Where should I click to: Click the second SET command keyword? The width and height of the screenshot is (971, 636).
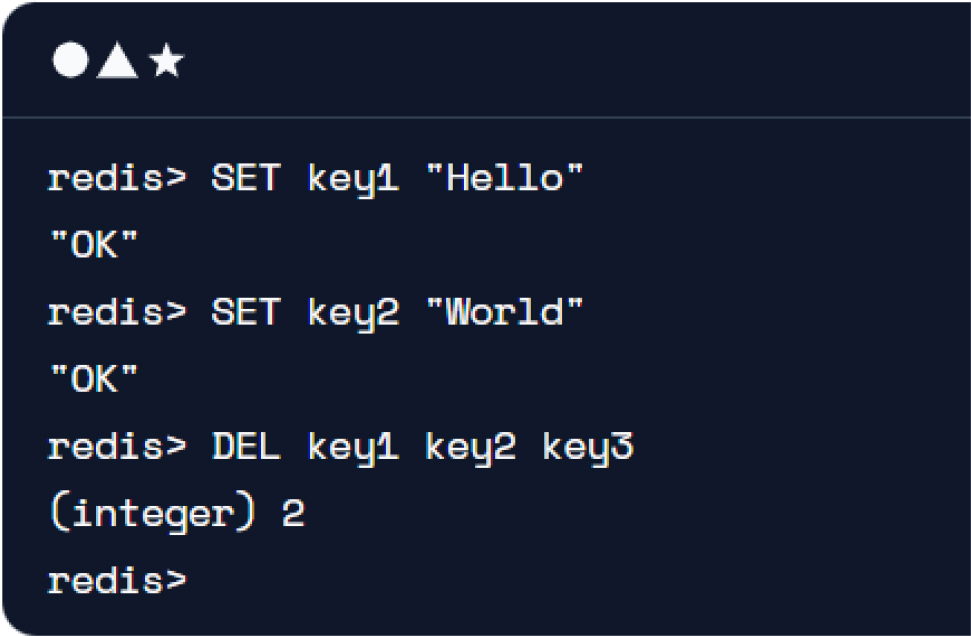[246, 311]
